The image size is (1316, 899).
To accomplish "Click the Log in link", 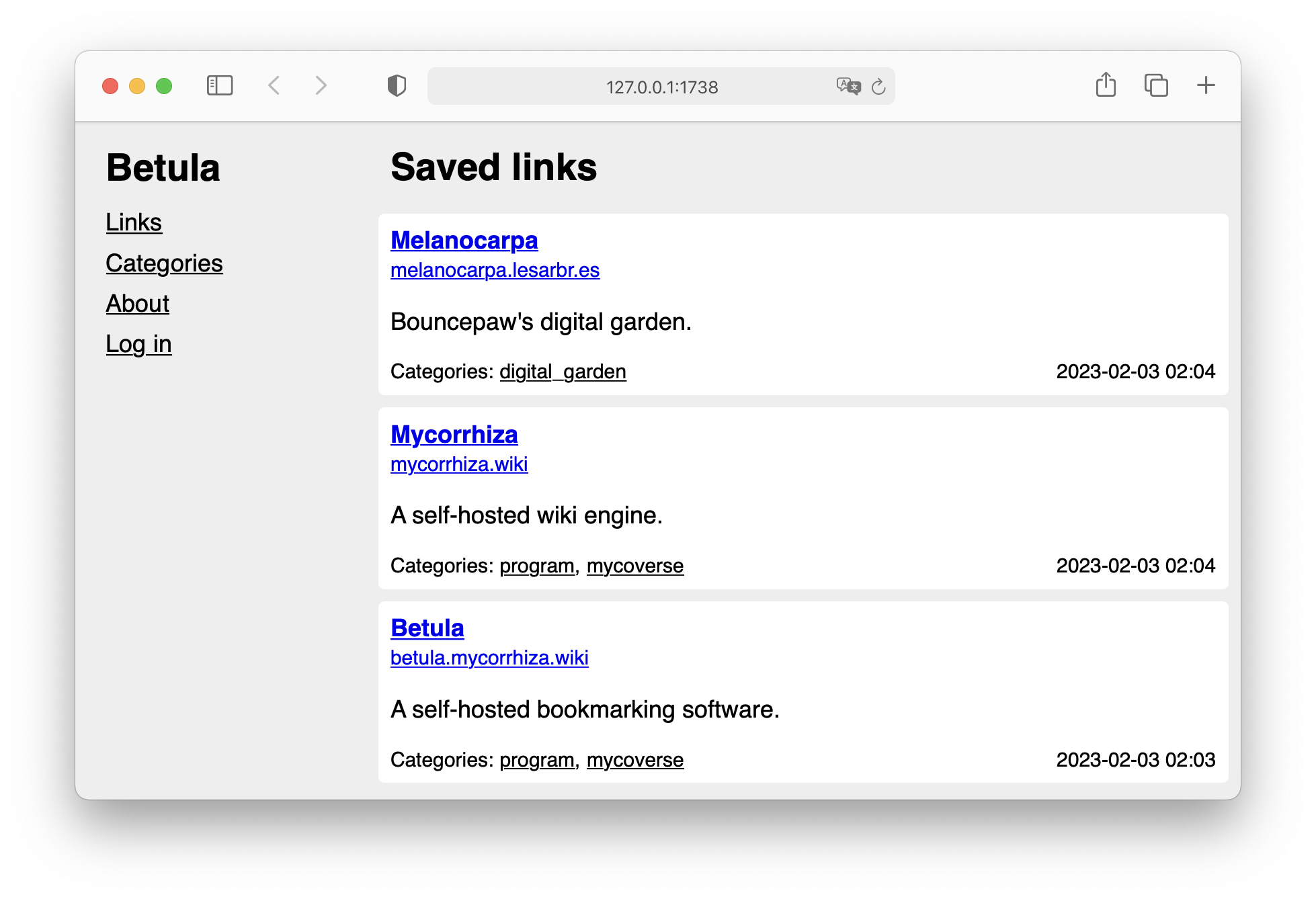I will pos(138,344).
